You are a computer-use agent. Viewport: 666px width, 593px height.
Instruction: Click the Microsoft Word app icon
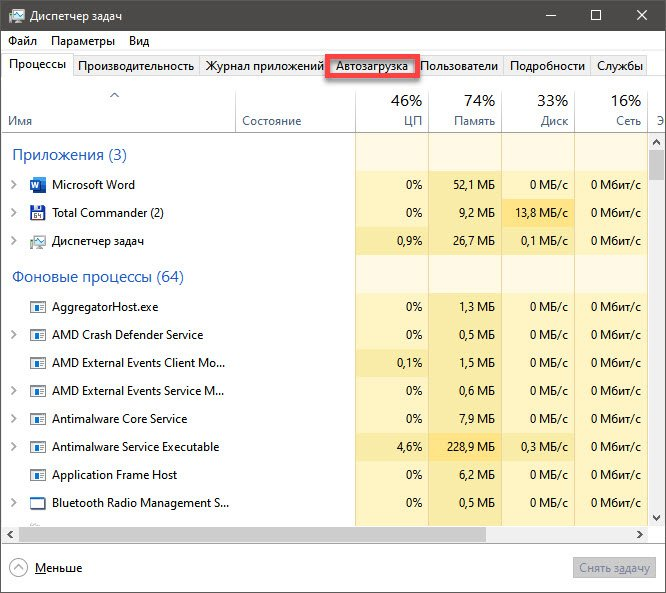point(37,185)
